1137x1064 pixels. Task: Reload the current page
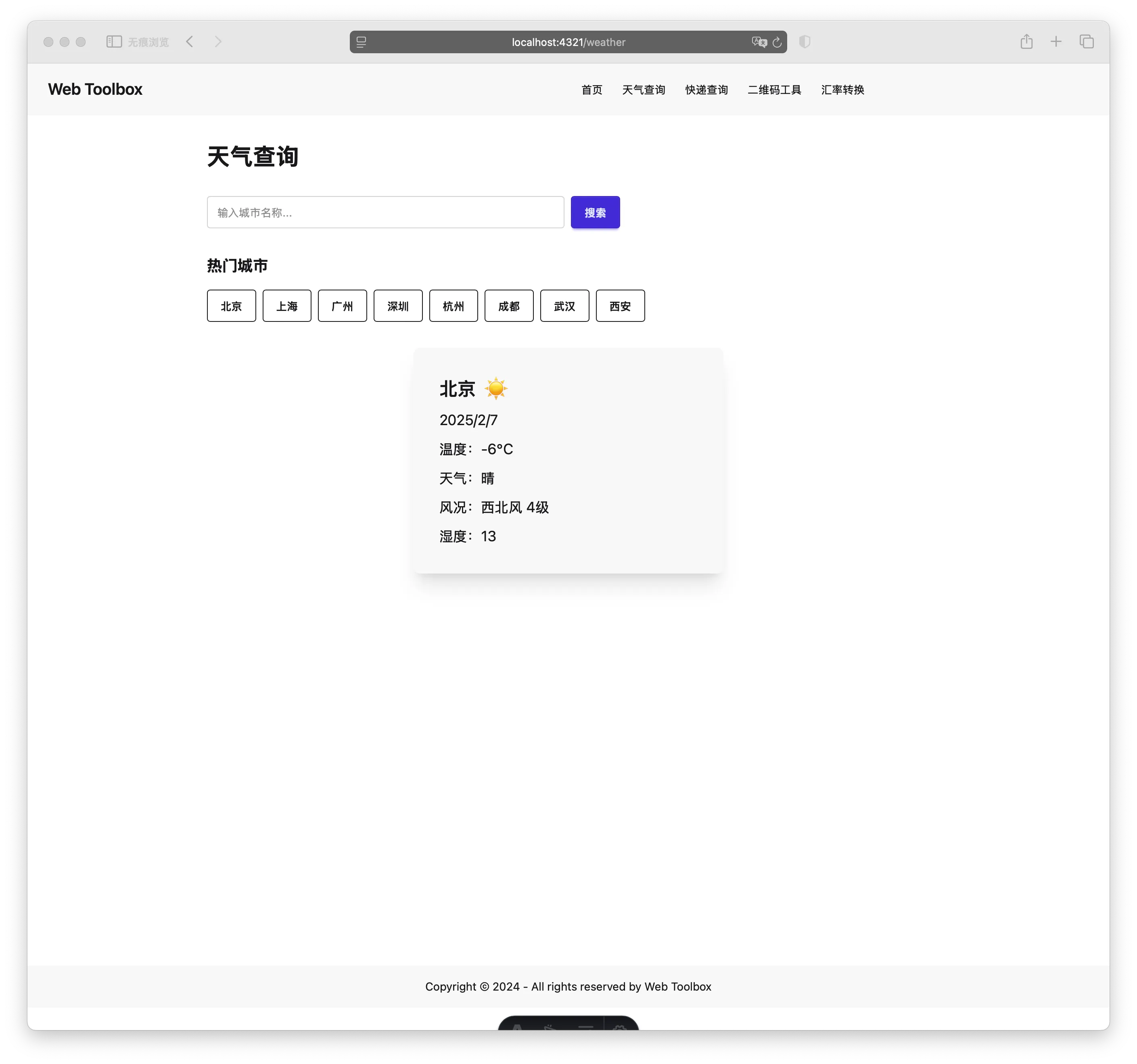point(777,42)
